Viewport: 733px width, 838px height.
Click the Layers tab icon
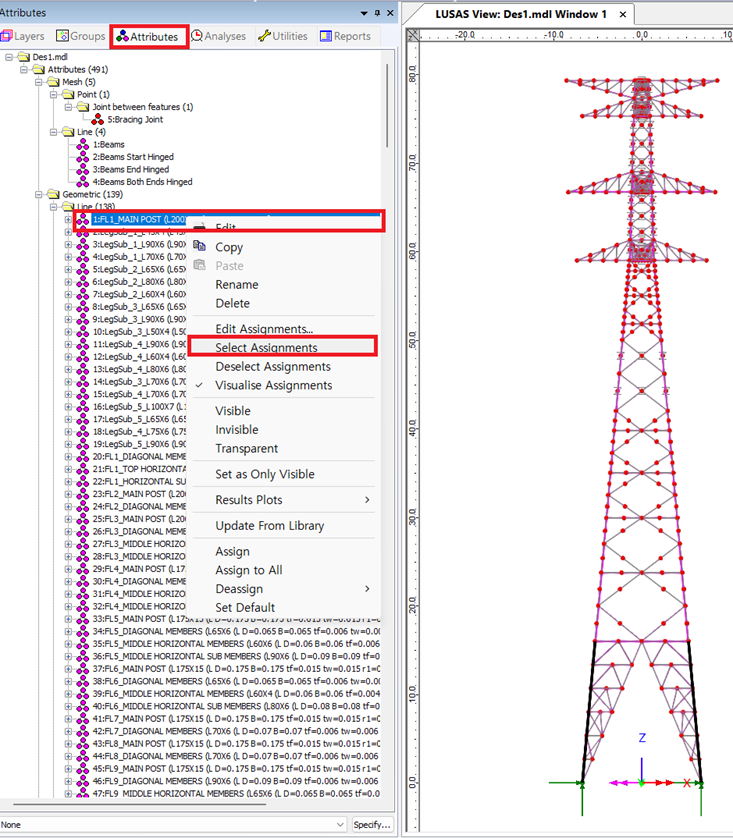tap(7, 37)
